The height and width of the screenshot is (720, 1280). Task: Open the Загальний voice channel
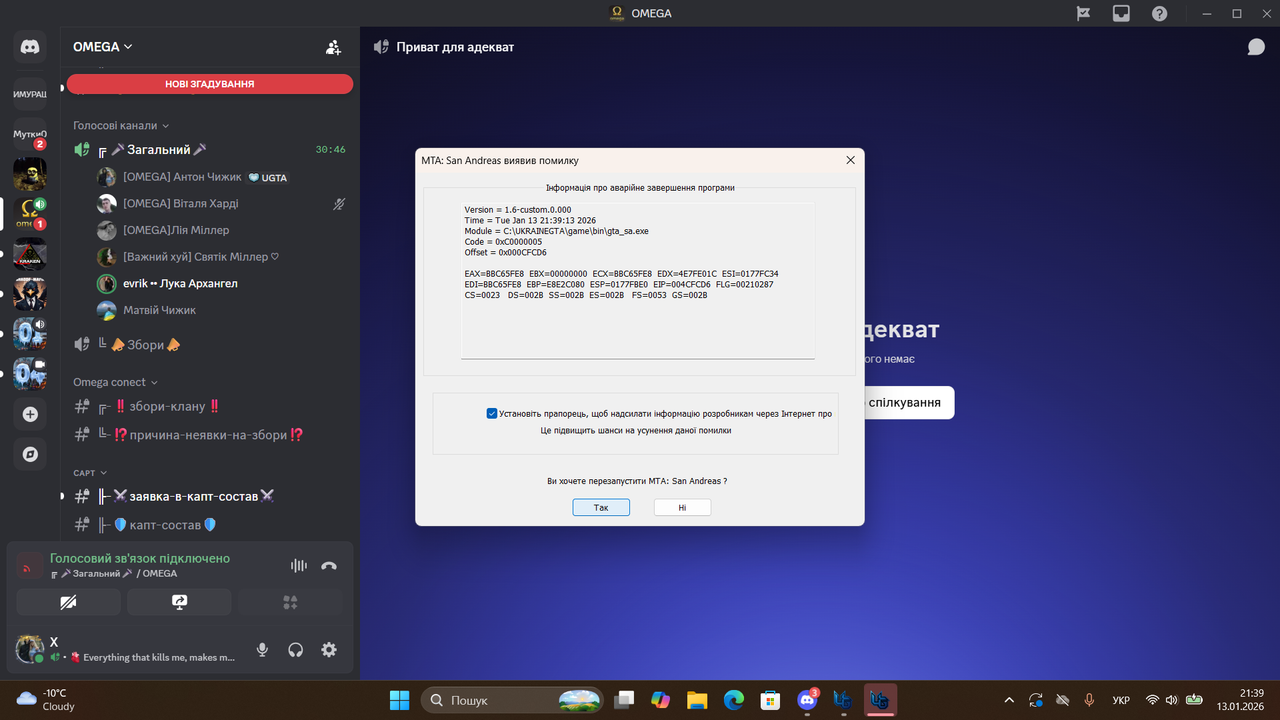click(210, 150)
